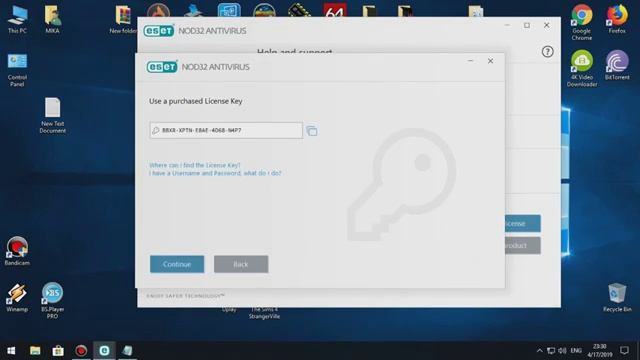Select the BitTorrent desktop icon
The height and width of the screenshot is (360, 640).
pyautogui.click(x=617, y=65)
